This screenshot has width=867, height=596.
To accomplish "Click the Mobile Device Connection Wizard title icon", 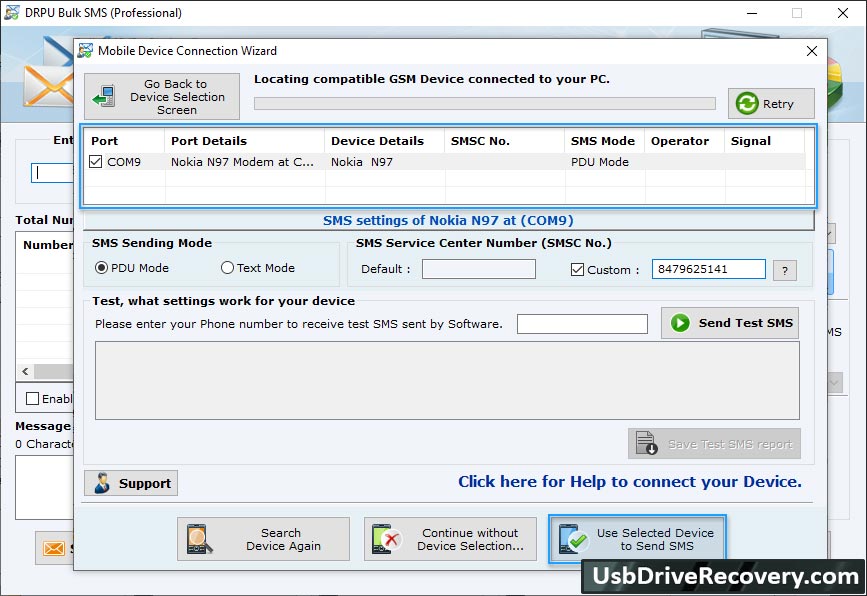I will (85, 51).
